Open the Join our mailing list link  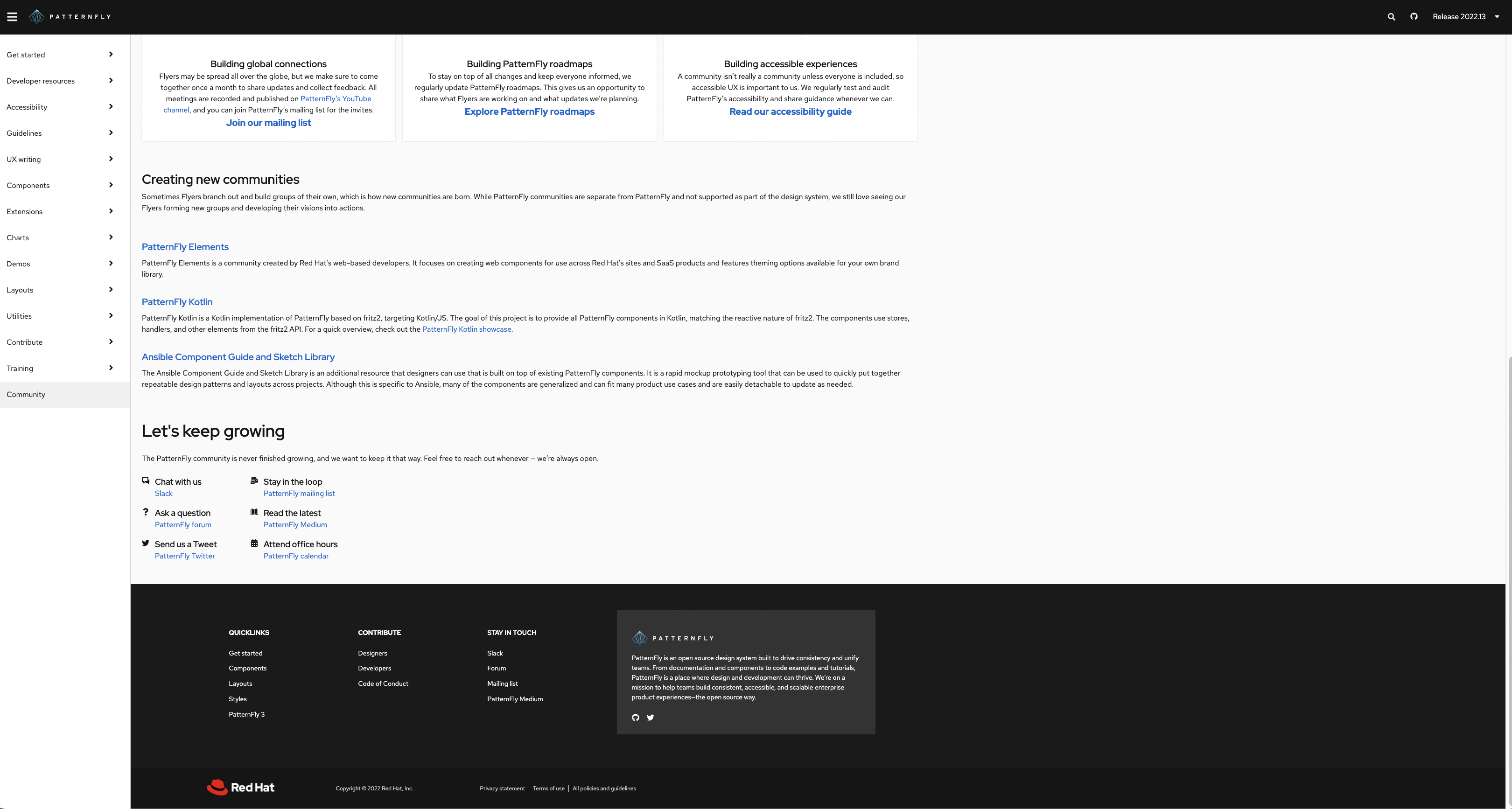click(x=268, y=123)
